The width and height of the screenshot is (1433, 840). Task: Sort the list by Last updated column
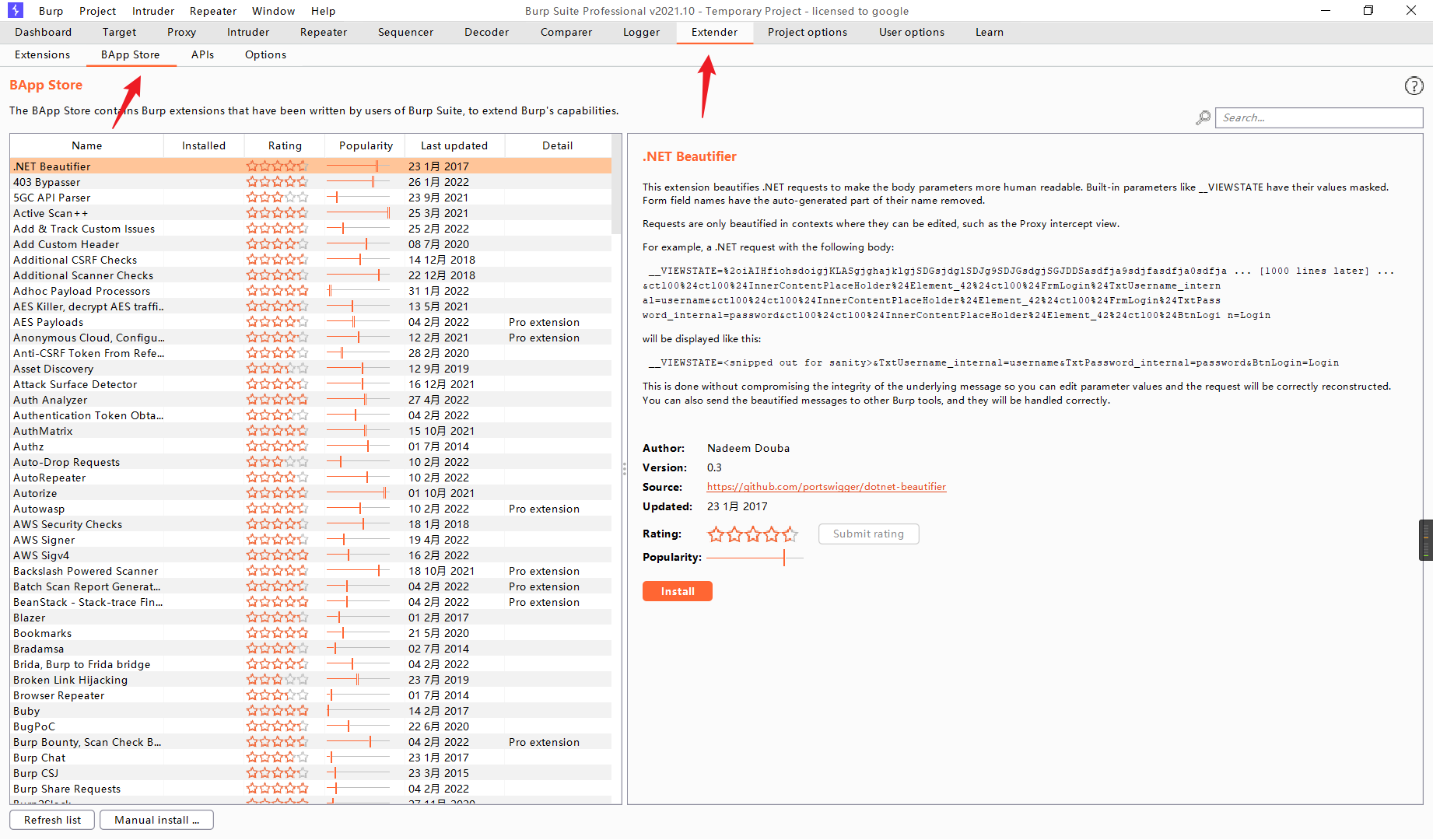[x=454, y=145]
